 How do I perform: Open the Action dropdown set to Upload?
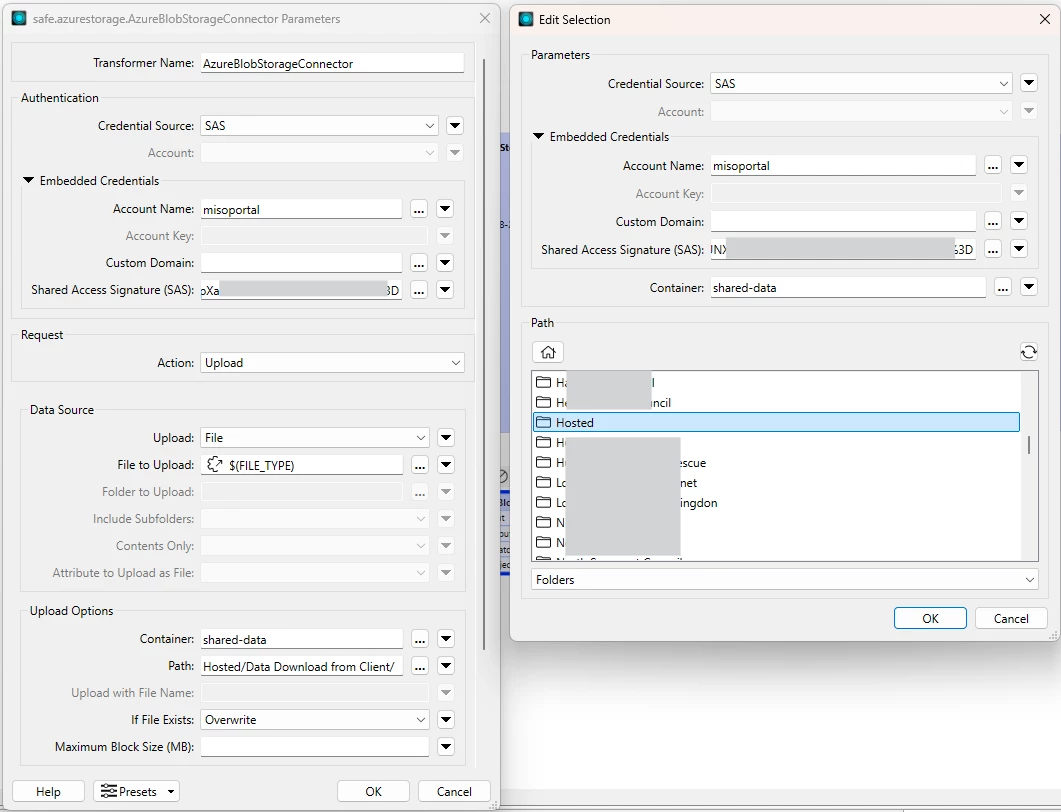click(x=332, y=363)
